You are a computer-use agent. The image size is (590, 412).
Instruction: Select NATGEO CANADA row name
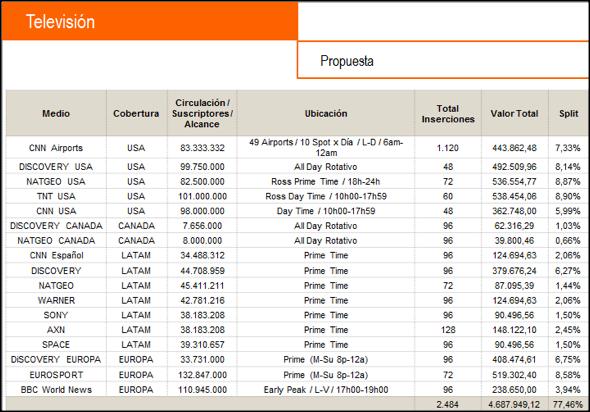point(56,240)
